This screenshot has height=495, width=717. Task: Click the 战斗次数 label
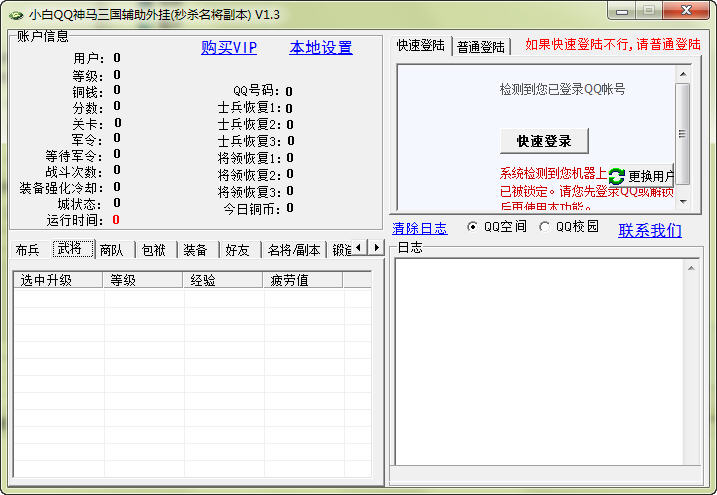74,172
